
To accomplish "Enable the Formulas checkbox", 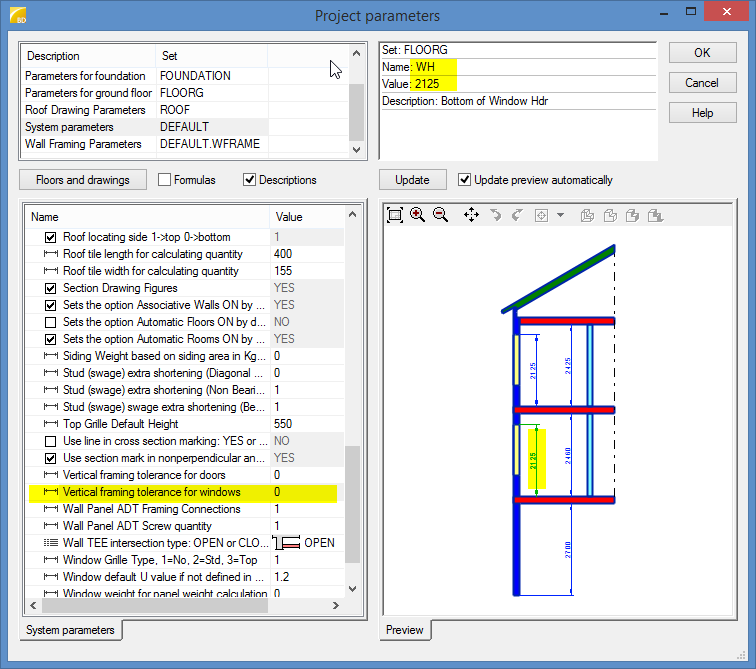I will click(x=165, y=180).
